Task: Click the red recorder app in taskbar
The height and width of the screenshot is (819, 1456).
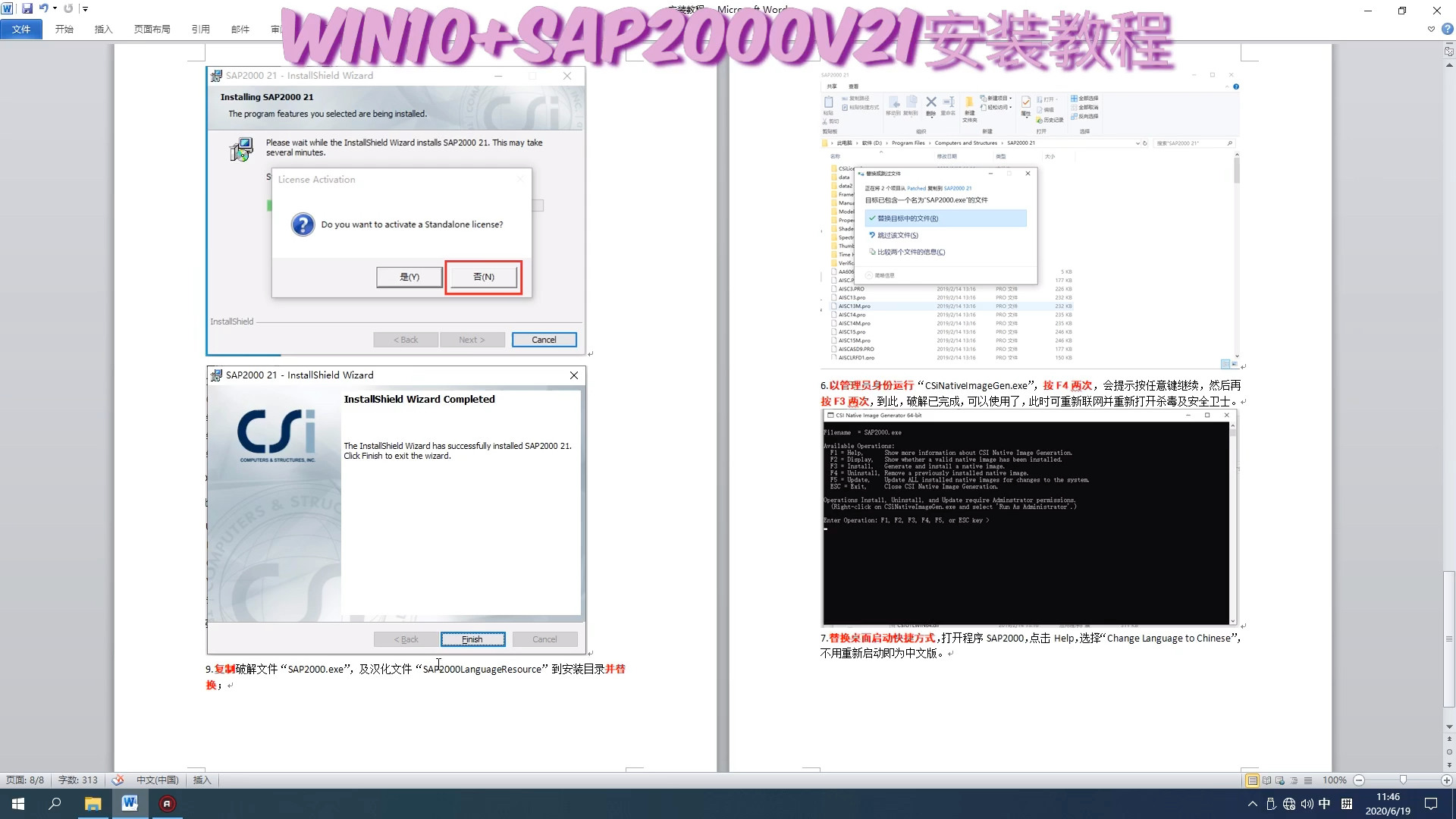Action: pyautogui.click(x=167, y=804)
